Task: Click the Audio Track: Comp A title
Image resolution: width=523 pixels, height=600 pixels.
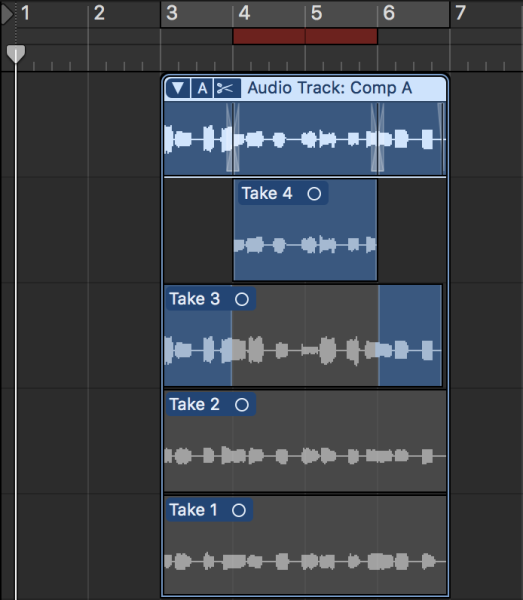Action: click(330, 88)
